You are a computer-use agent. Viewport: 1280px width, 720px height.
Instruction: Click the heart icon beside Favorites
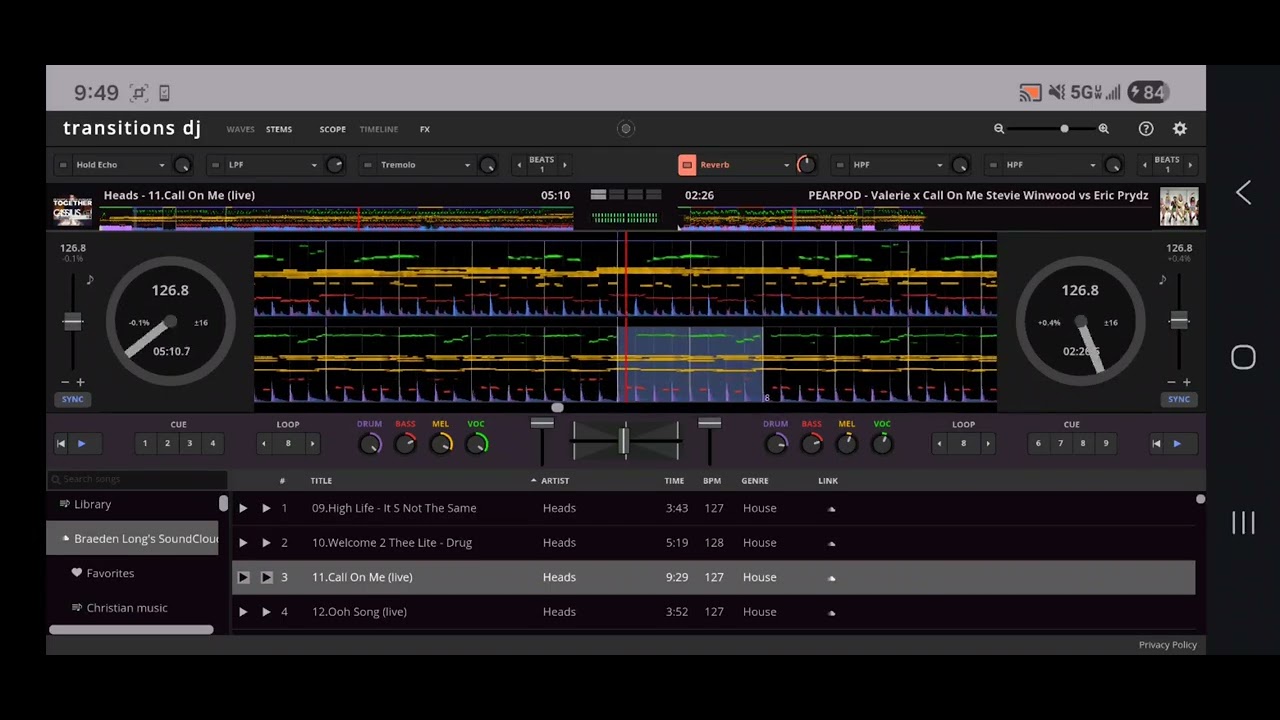tap(77, 573)
